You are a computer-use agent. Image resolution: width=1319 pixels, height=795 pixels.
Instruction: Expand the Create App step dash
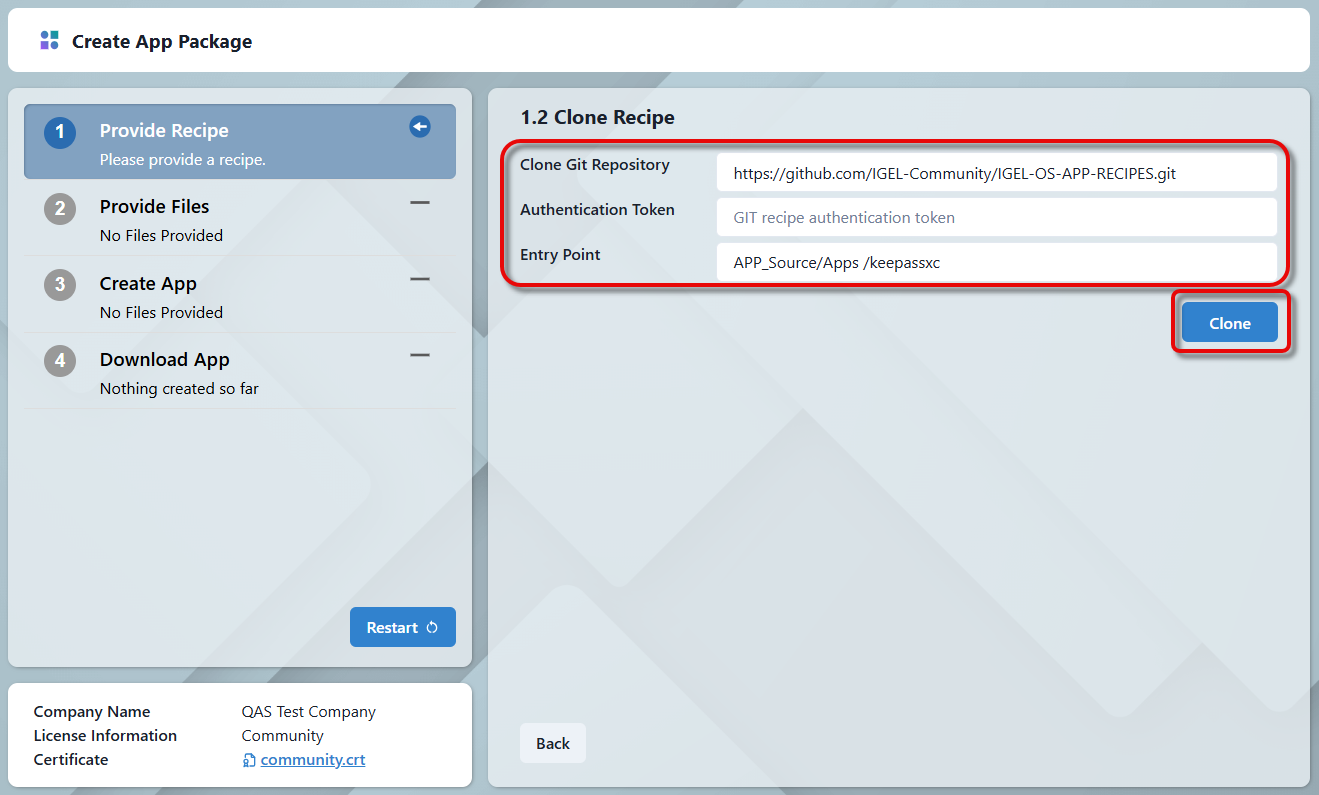tap(420, 279)
